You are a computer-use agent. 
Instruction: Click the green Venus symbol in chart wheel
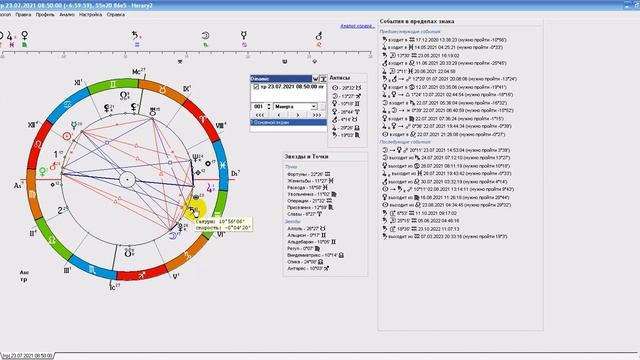pos(42,171)
